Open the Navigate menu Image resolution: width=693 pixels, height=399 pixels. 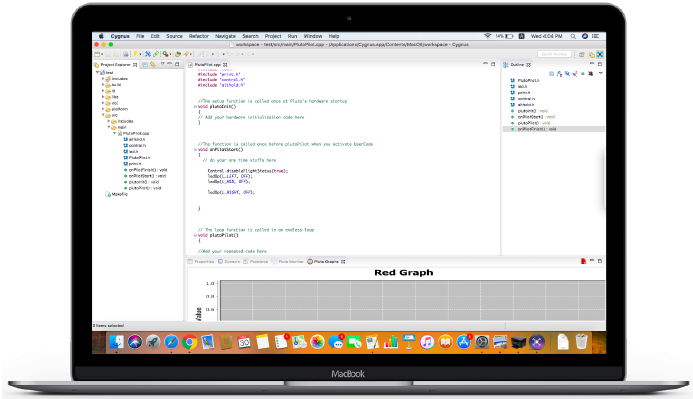pyautogui.click(x=225, y=36)
